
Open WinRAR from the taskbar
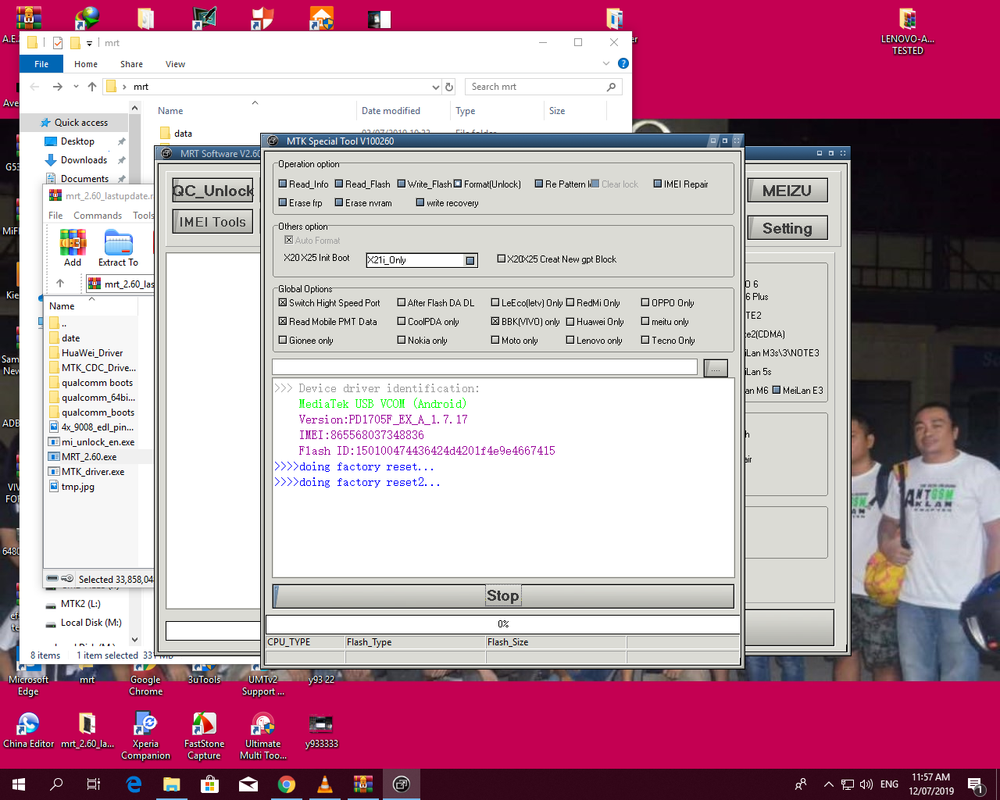(363, 784)
